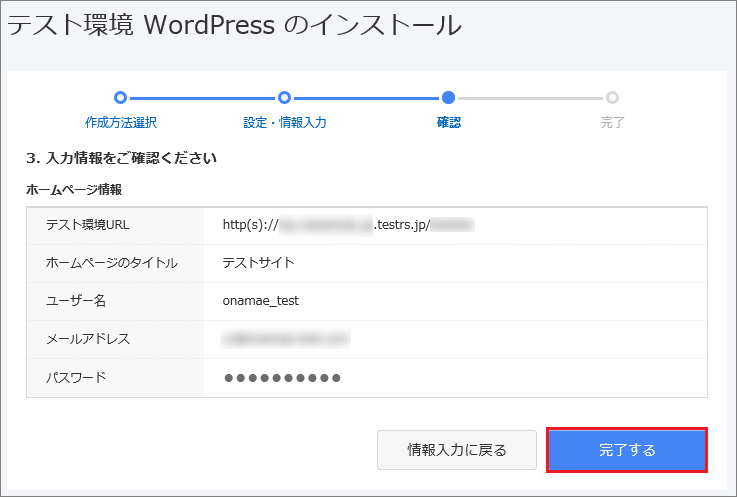
Task: Click the 確認 step label
Action: click(449, 122)
